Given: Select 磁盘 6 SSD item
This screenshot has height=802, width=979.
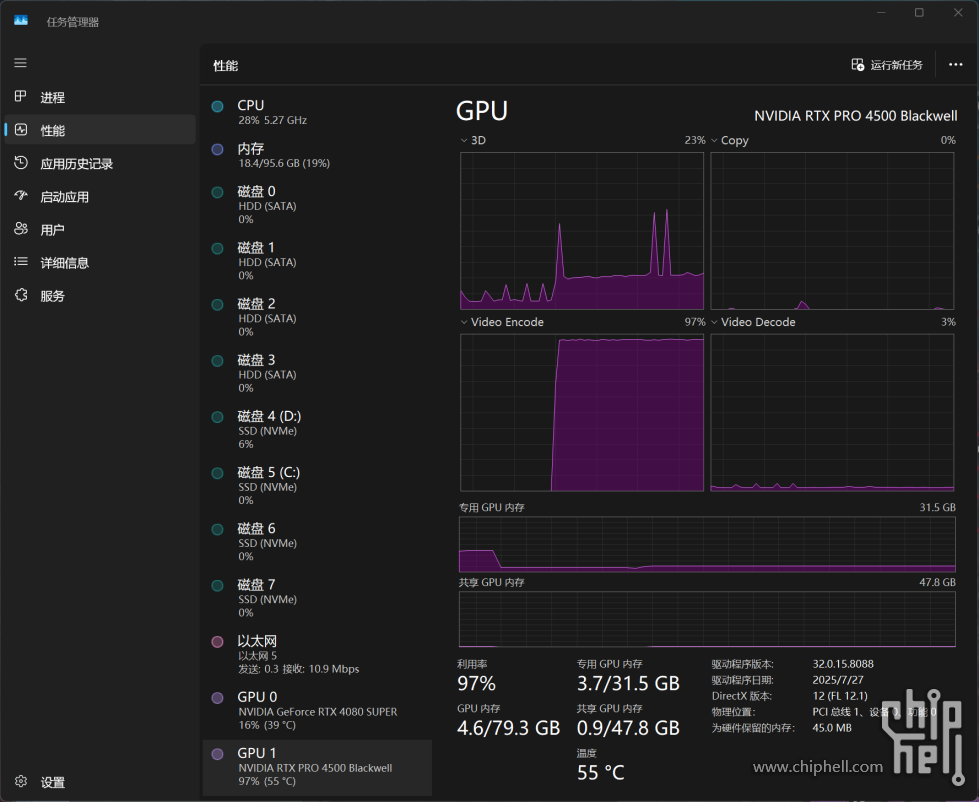Looking at the screenshot, I should 317,542.
